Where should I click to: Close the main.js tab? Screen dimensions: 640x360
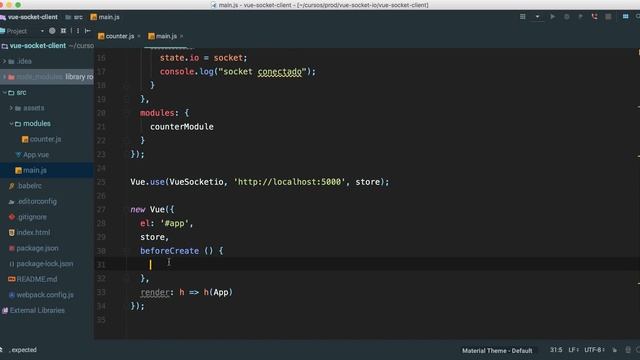point(182,36)
